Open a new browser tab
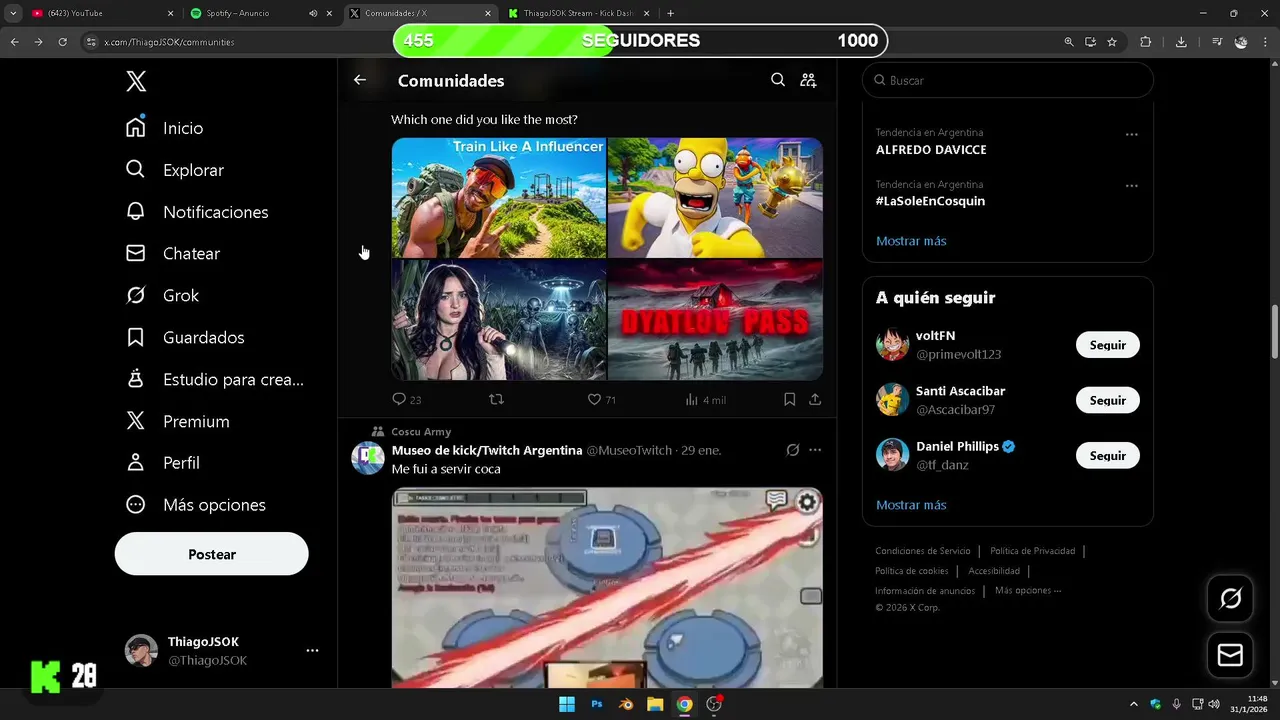1280x720 pixels. point(670,13)
